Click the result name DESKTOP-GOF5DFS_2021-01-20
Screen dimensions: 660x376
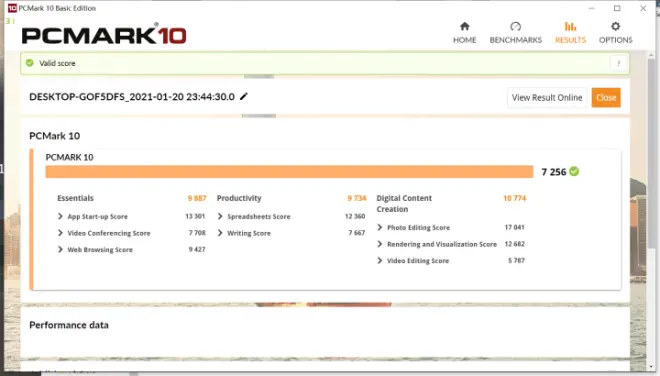coord(132,97)
